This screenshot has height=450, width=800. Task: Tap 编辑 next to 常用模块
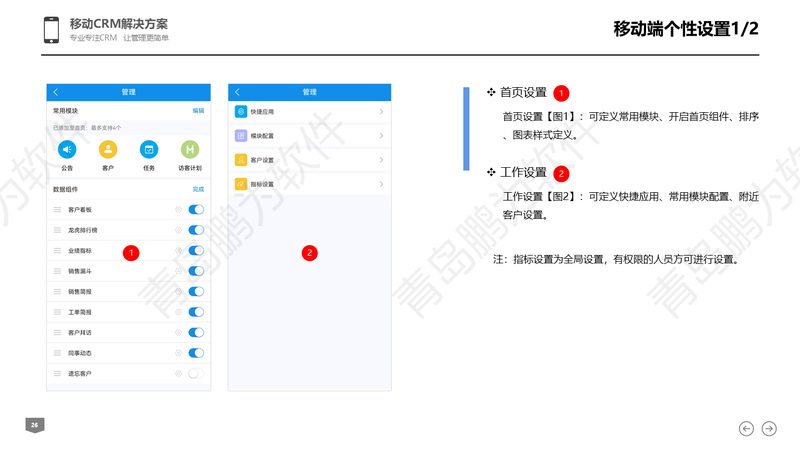tap(198, 111)
